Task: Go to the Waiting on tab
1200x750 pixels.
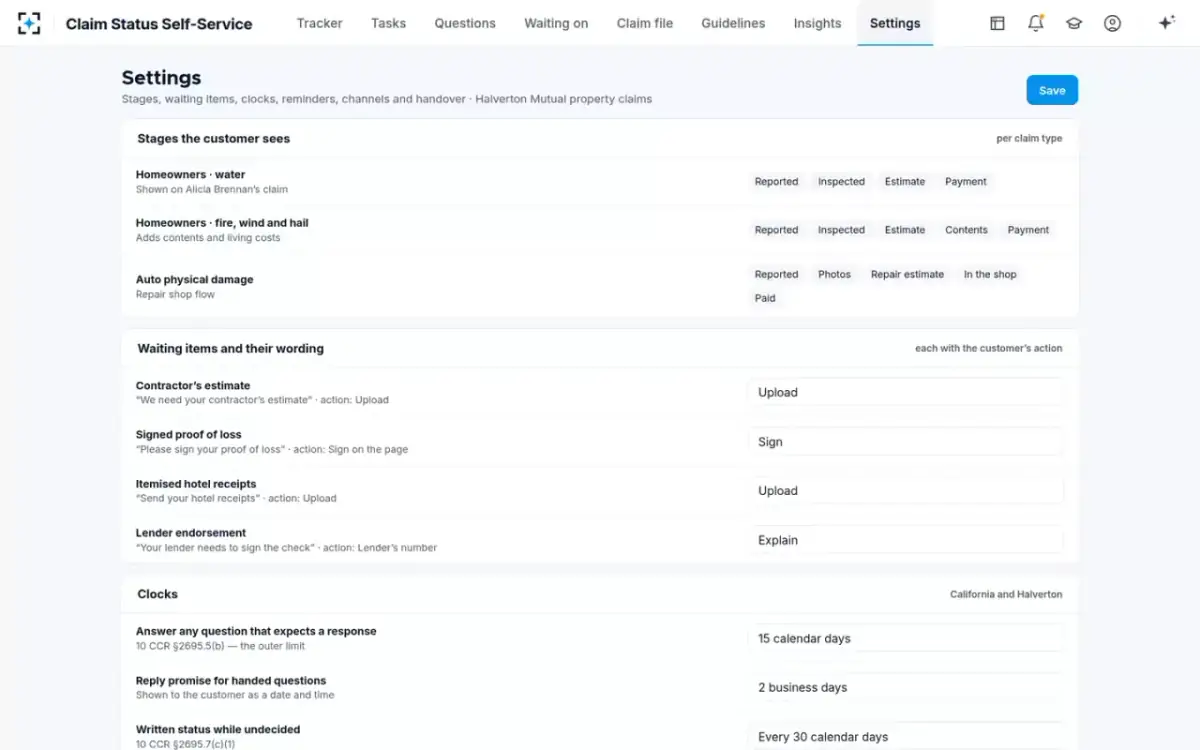Action: click(556, 23)
